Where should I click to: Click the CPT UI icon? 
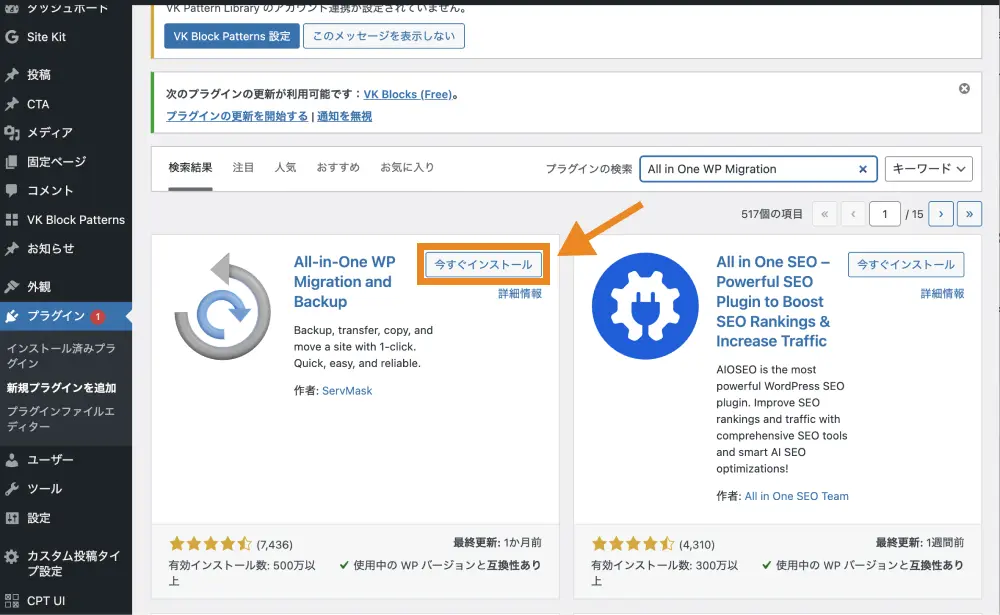click(x=12, y=601)
